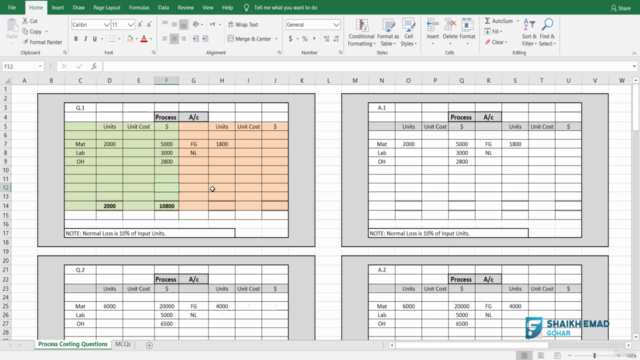Image resolution: width=640 pixels, height=360 pixels.
Task: Toggle Italic formatting
Action: coord(85,39)
